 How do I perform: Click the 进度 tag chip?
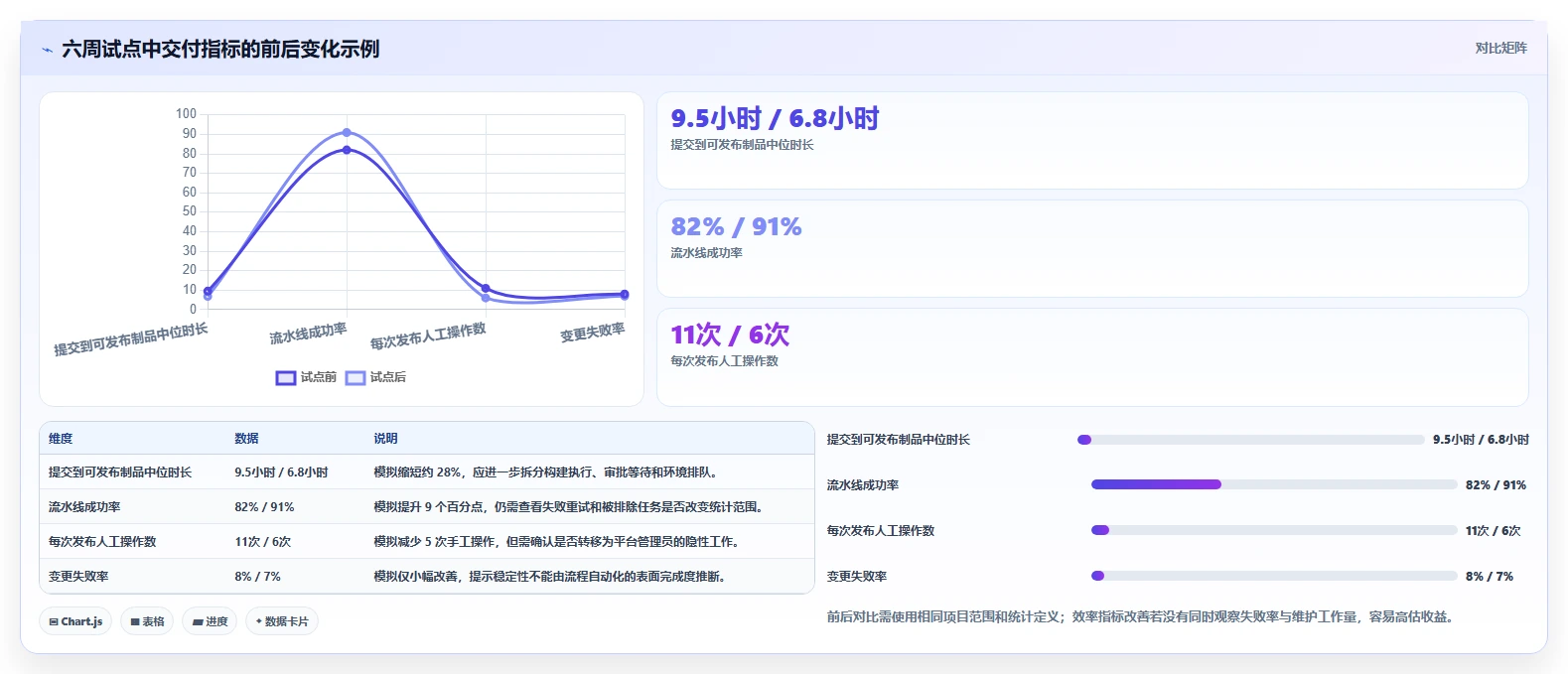coord(210,621)
